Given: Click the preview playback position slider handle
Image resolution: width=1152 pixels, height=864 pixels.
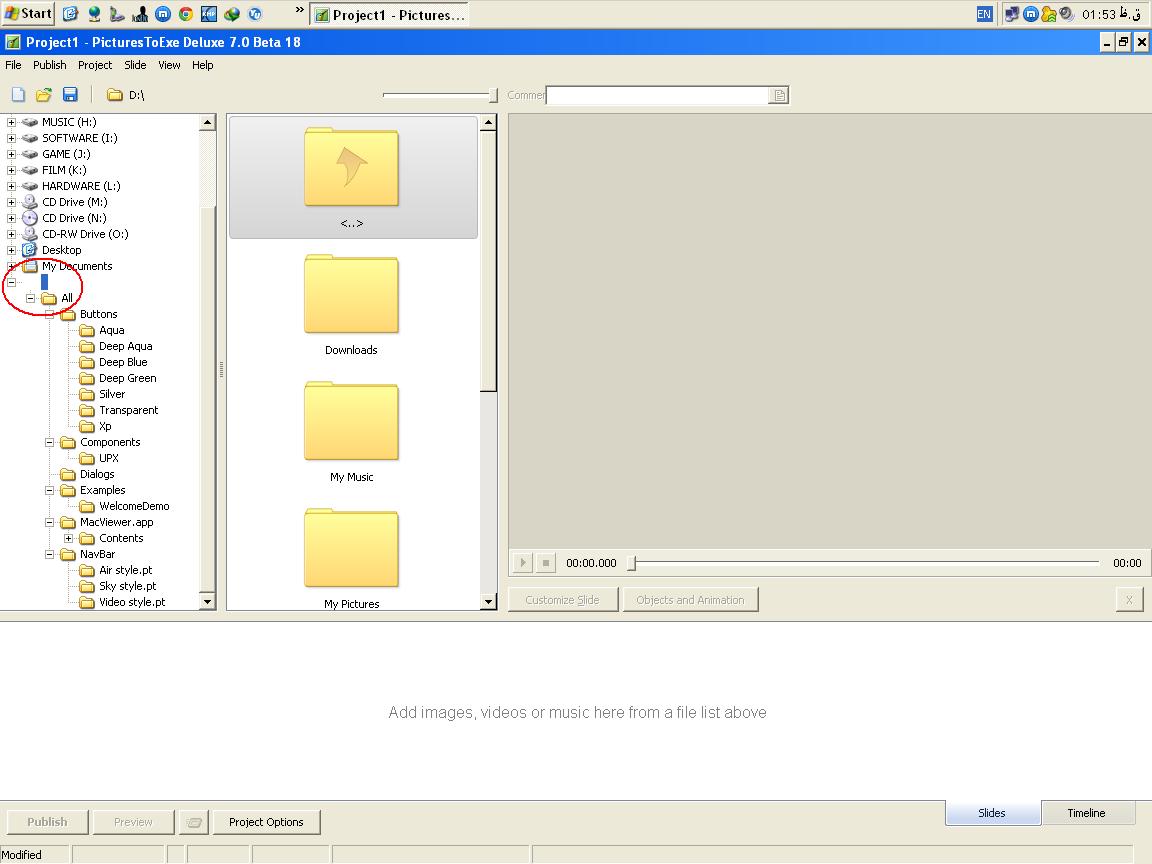Looking at the screenshot, I should point(631,563).
